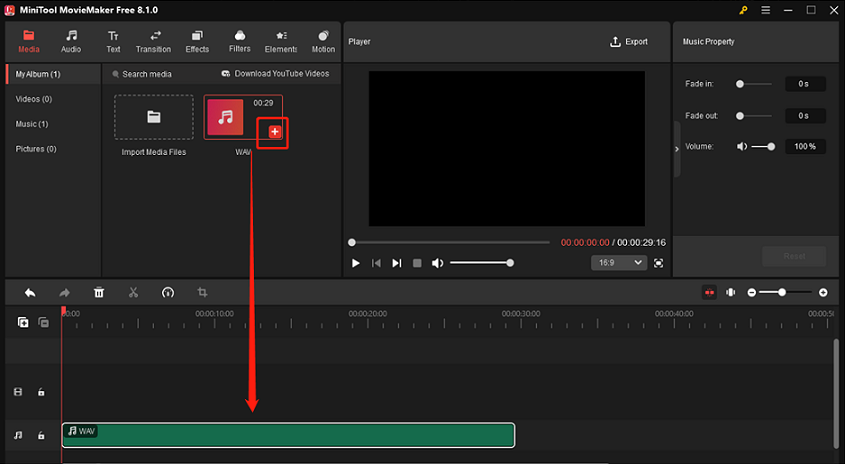Adjust the Fade out slider

pos(754,116)
